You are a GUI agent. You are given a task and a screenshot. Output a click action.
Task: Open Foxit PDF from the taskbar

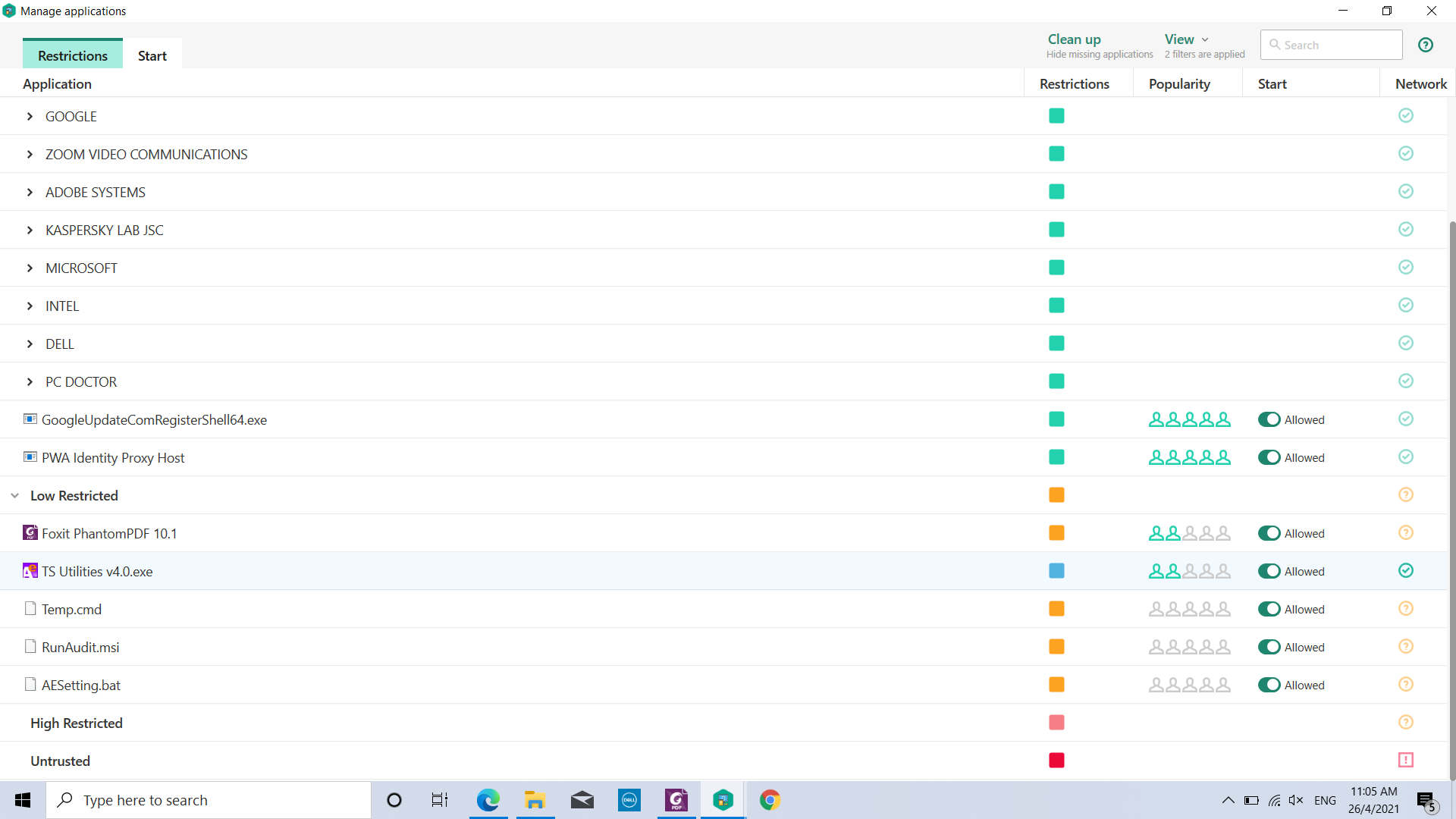tap(676, 800)
